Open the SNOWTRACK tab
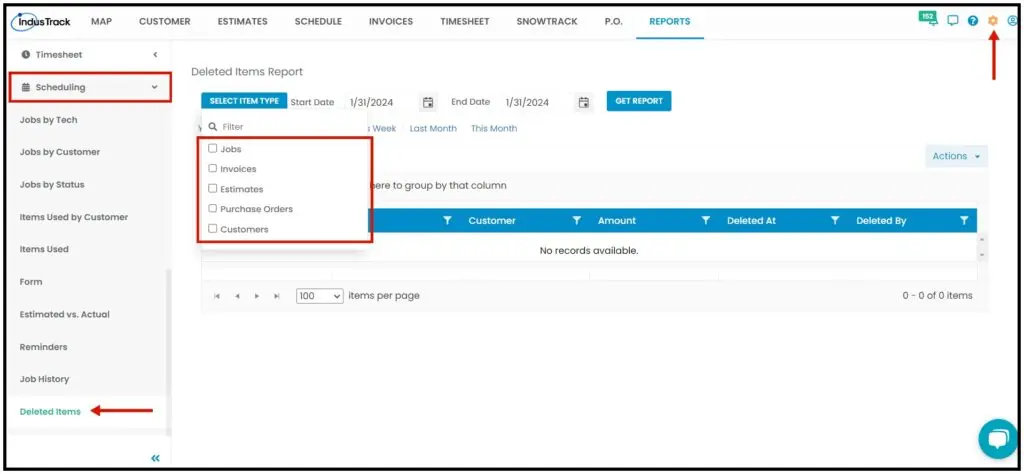This screenshot has height=474, width=1024. click(x=547, y=22)
